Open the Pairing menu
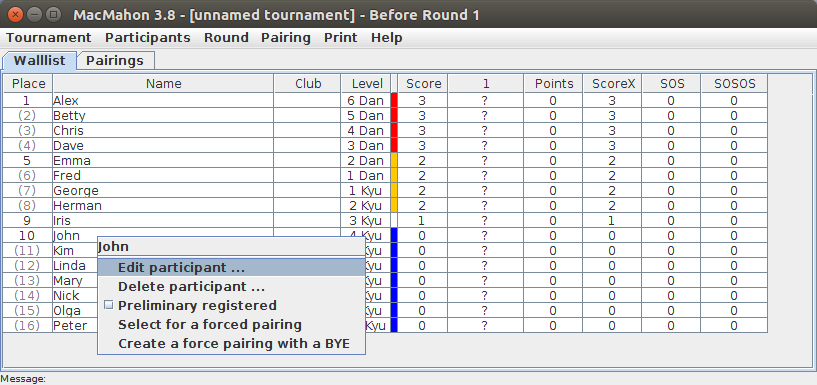The image size is (817, 385). click(286, 38)
